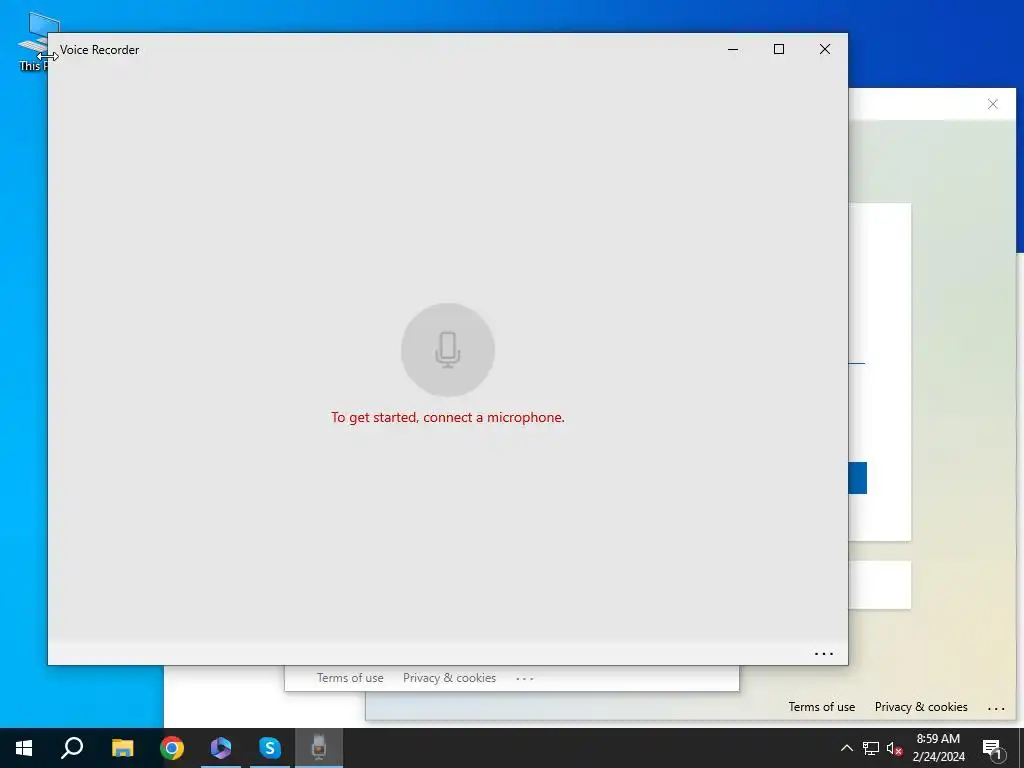
Task: Open the Action Center notifications icon
Action: coord(993,748)
